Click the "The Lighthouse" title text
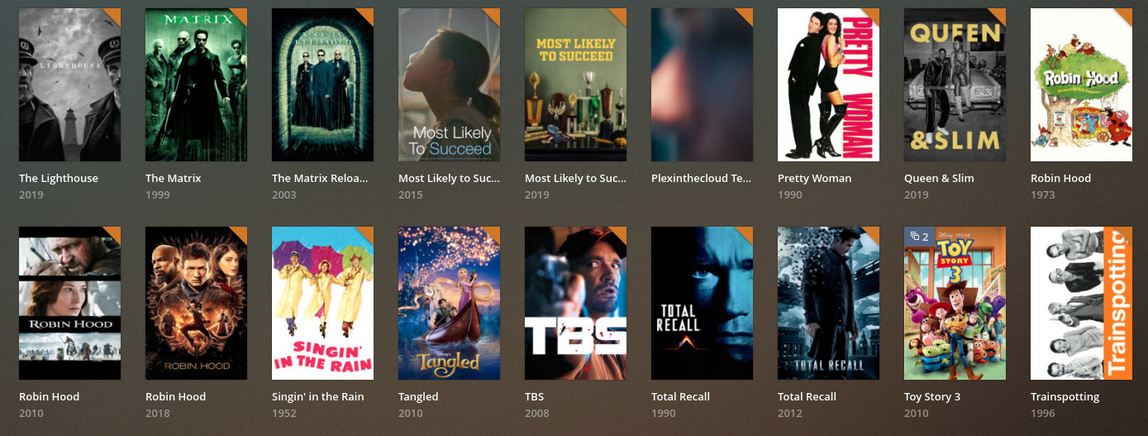Image resolution: width=1148 pixels, height=436 pixels. click(x=59, y=178)
